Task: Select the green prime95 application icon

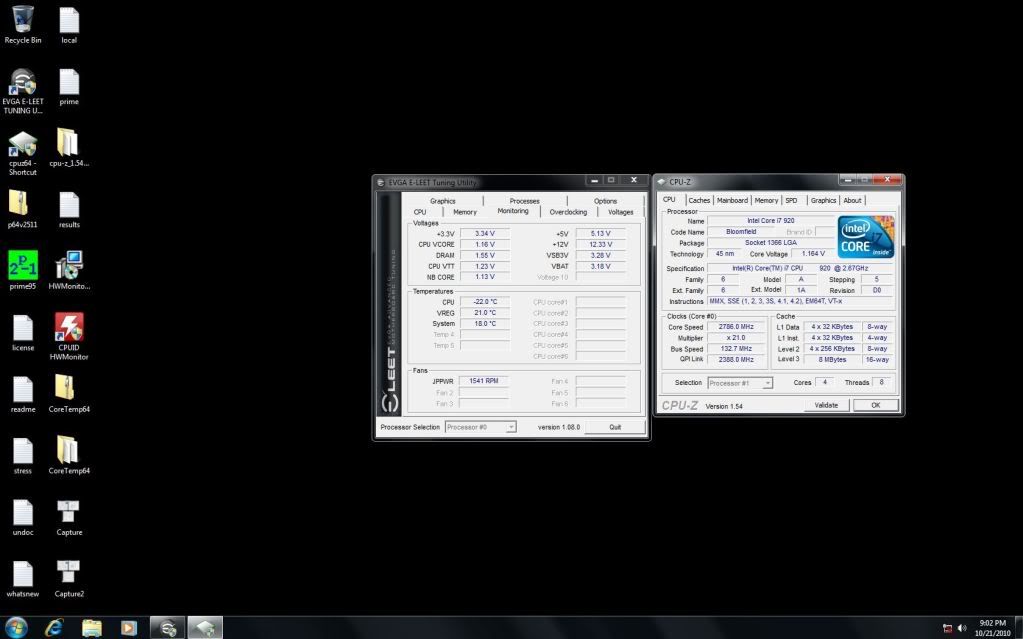Action: [x=23, y=270]
